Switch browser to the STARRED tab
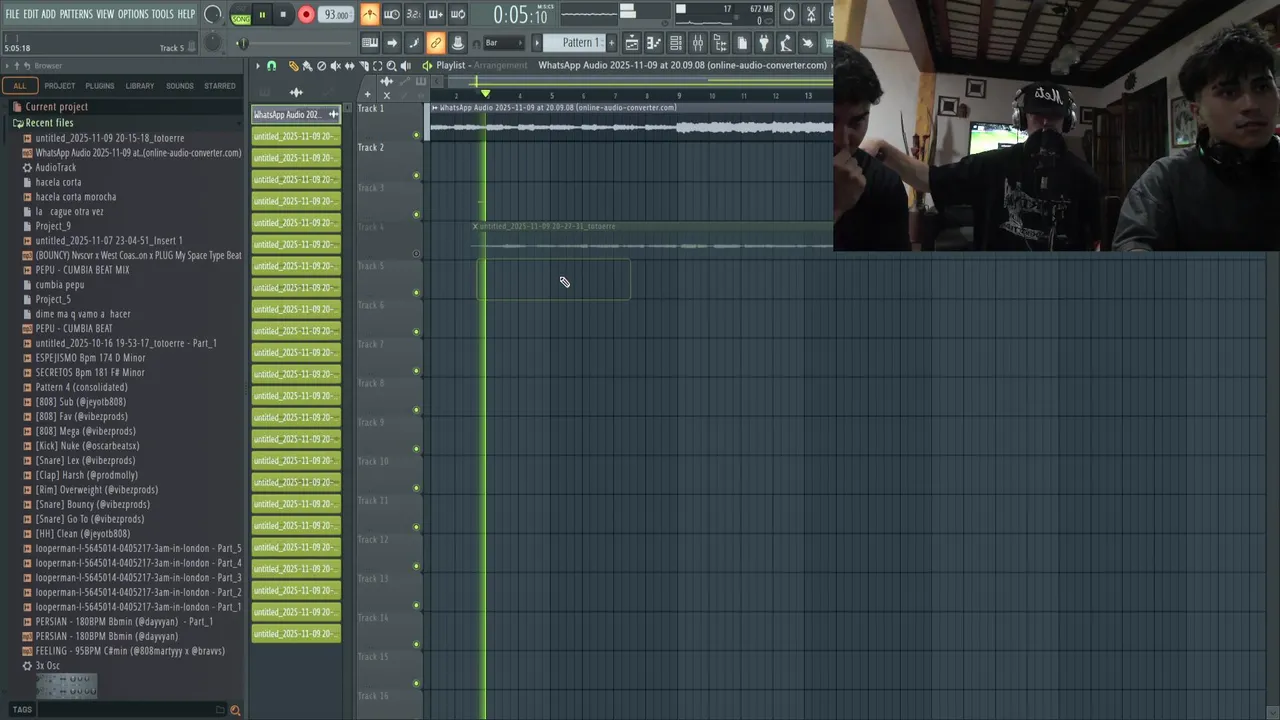The image size is (1280, 720). 220,86
